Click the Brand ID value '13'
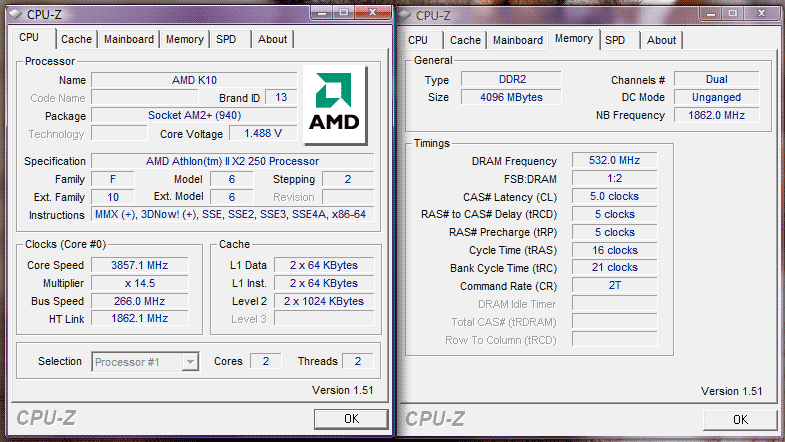The image size is (785, 442). tap(281, 97)
